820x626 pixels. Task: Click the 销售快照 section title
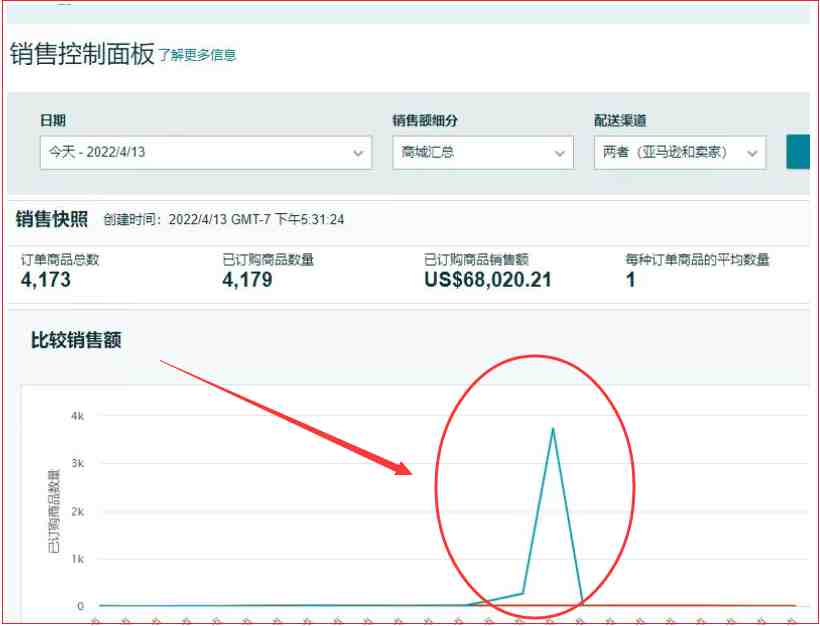(x=52, y=219)
